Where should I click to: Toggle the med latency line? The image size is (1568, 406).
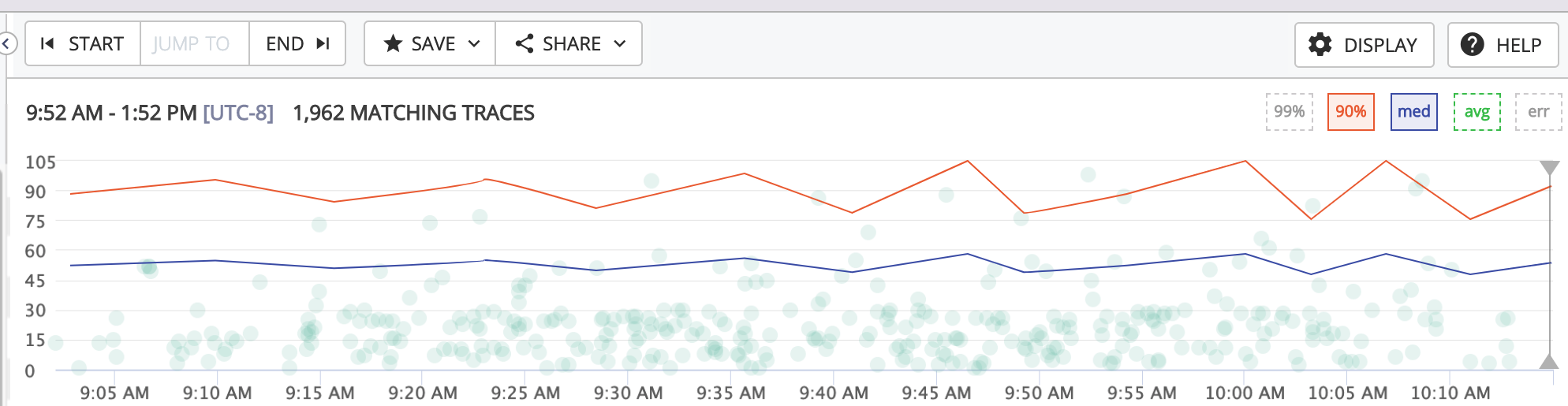click(x=1413, y=112)
